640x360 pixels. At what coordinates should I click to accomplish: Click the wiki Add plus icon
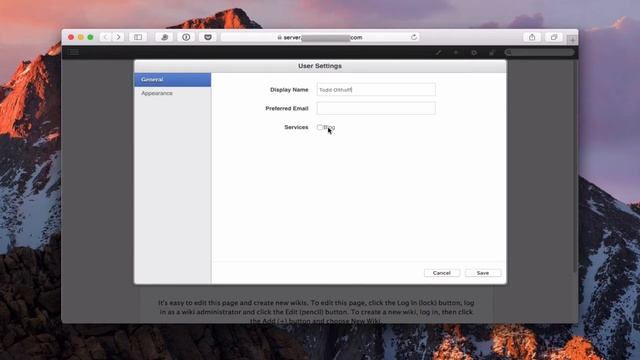tap(456, 52)
